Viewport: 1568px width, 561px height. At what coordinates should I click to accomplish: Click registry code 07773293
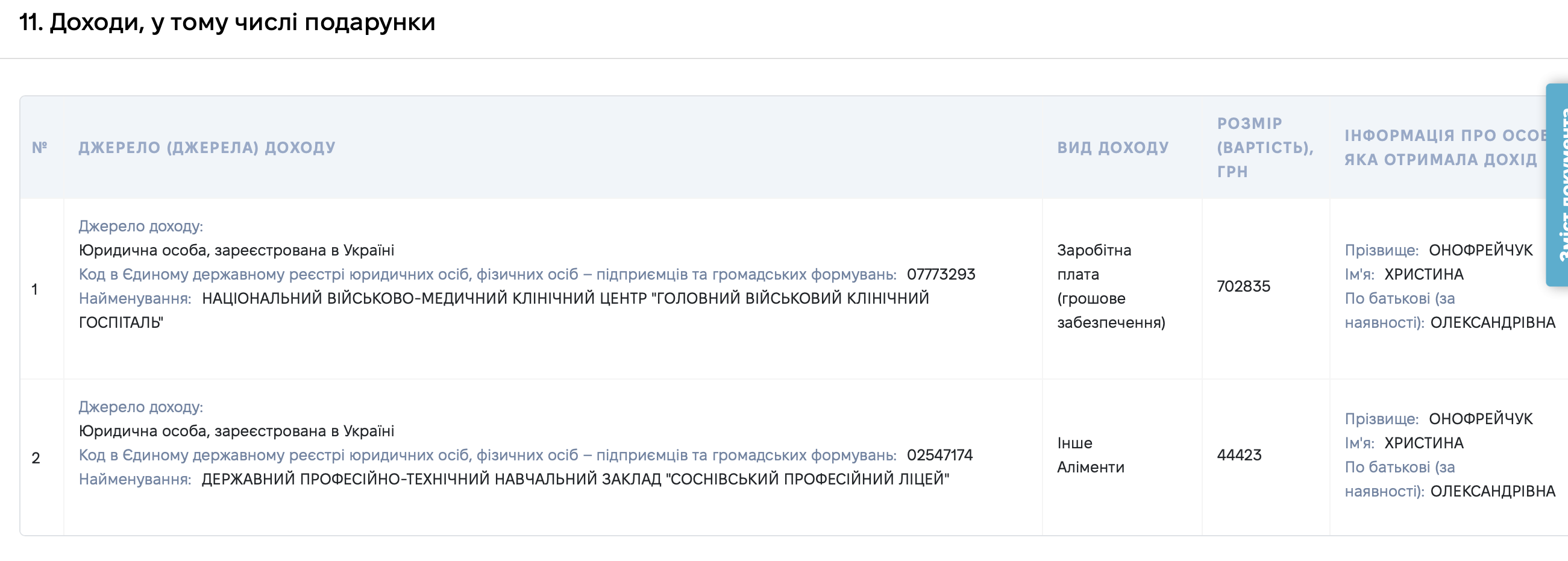(x=941, y=274)
